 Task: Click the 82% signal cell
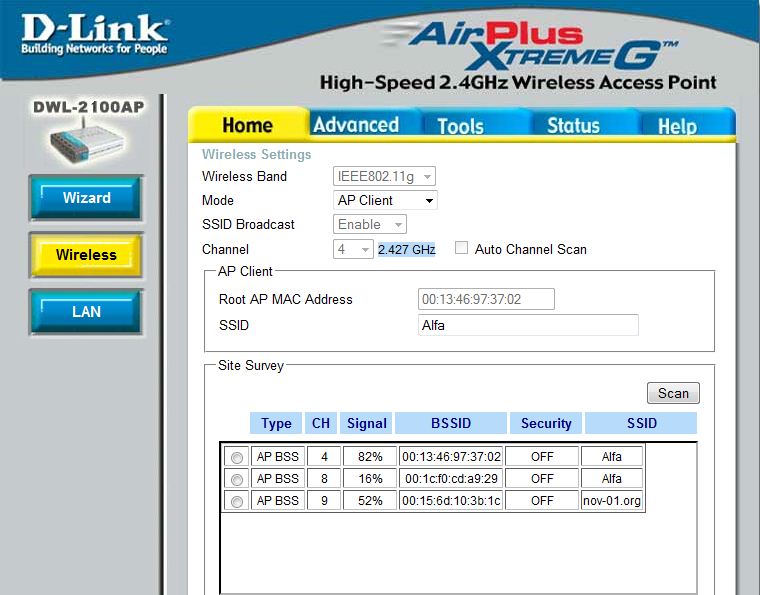pyautogui.click(x=370, y=456)
